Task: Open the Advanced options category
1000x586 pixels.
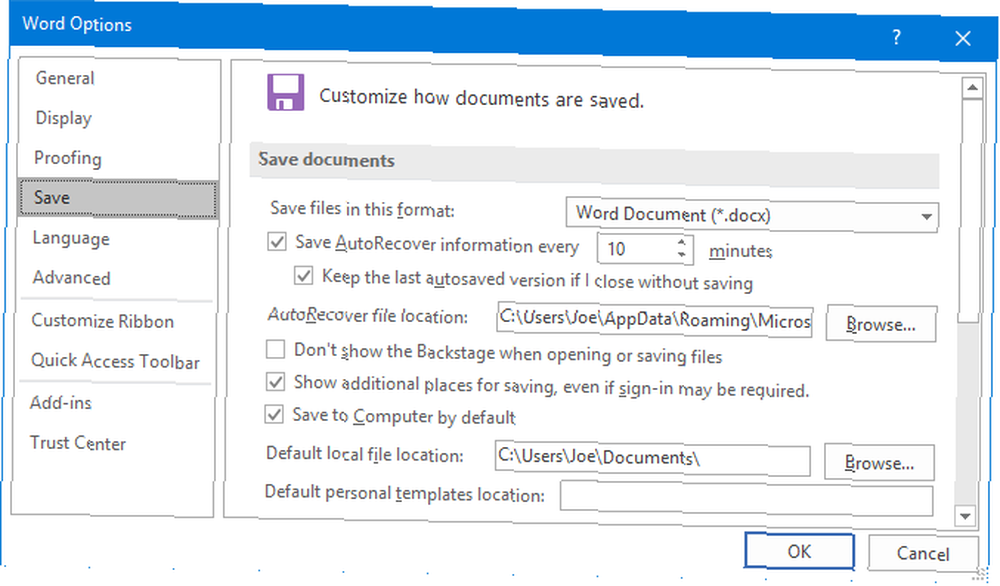Action: 71,278
